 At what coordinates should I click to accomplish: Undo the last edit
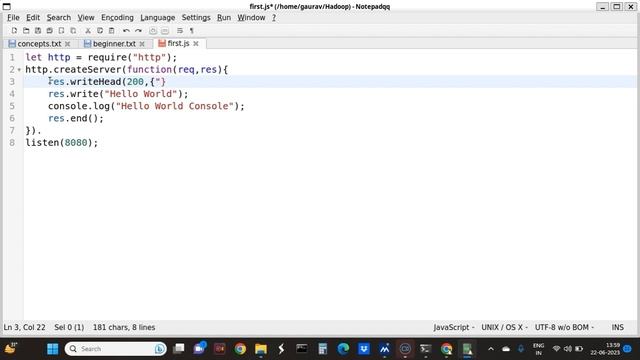(126, 31)
